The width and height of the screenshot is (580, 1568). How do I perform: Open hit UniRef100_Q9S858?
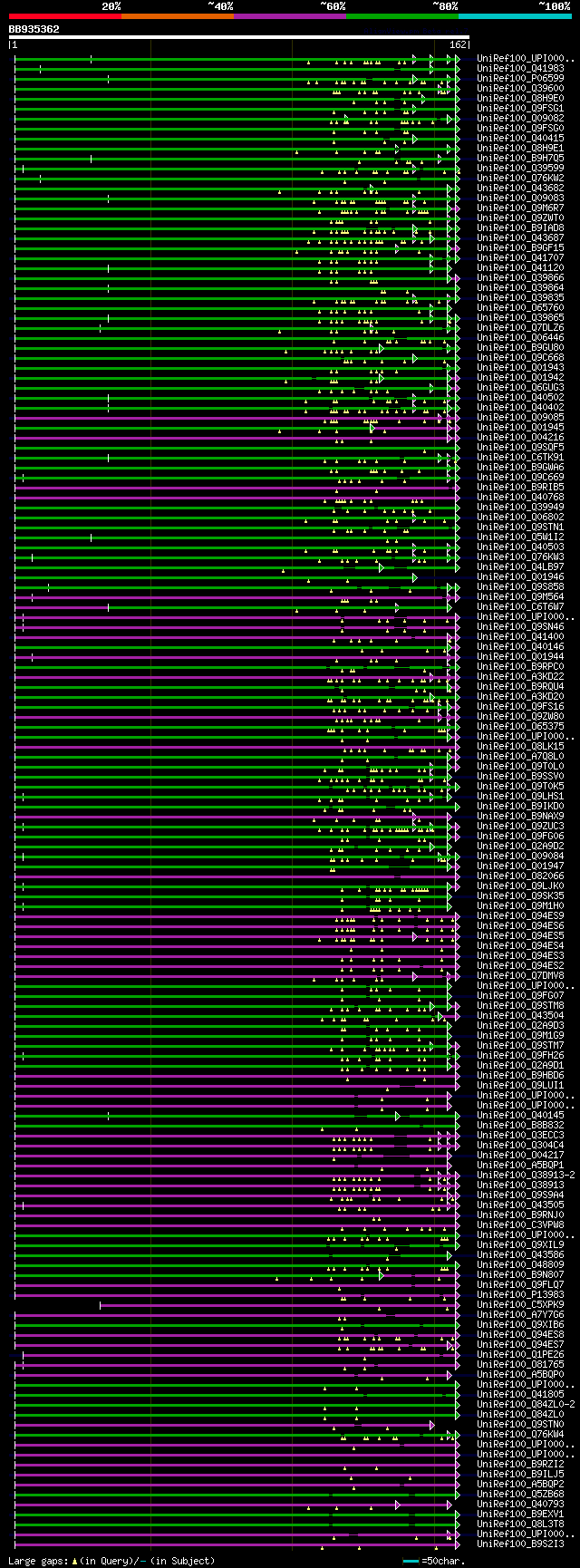520,586
